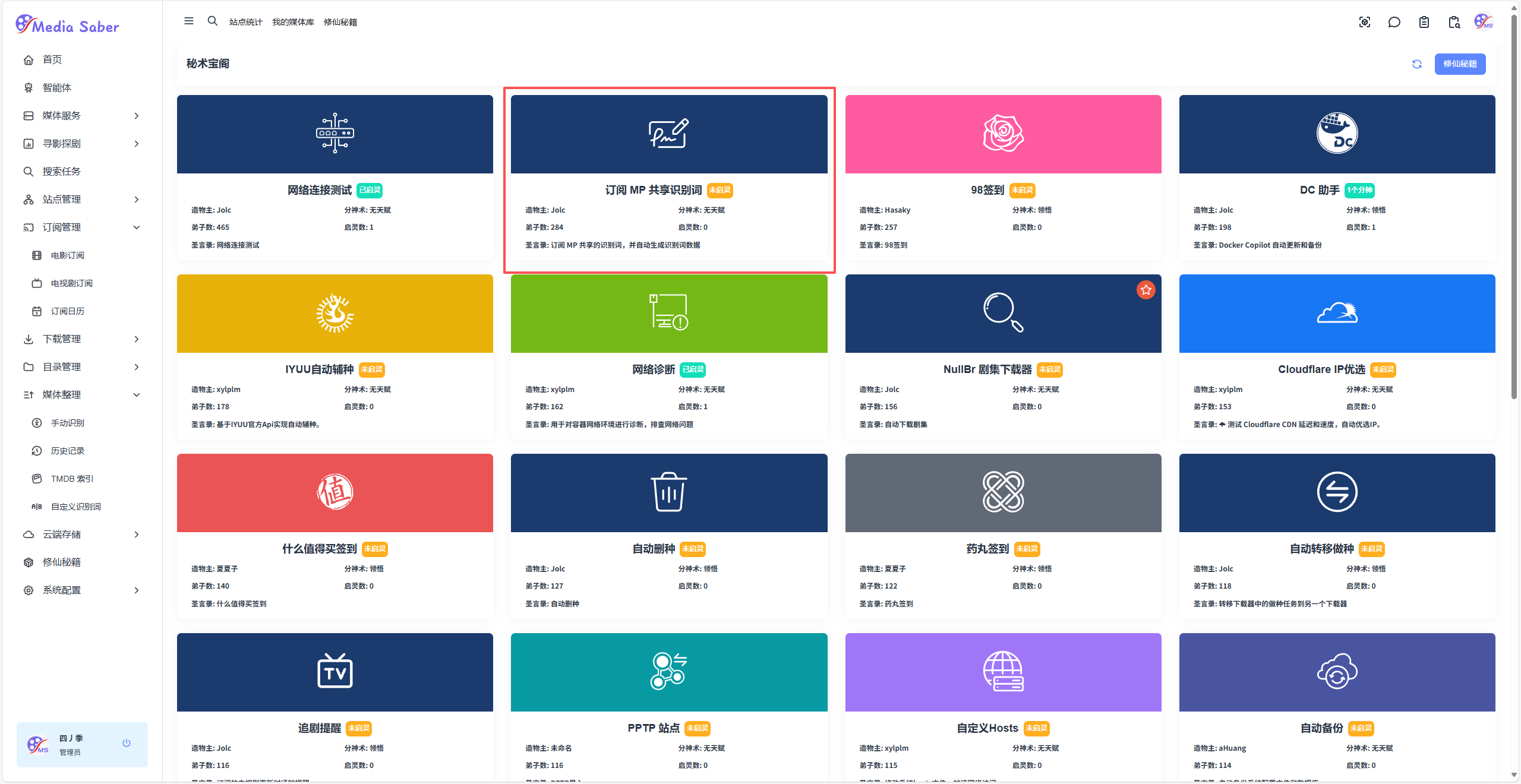Open the Cloudflare IP优选 card thumbnail
This screenshot has width=1521, height=784.
[x=1337, y=314]
